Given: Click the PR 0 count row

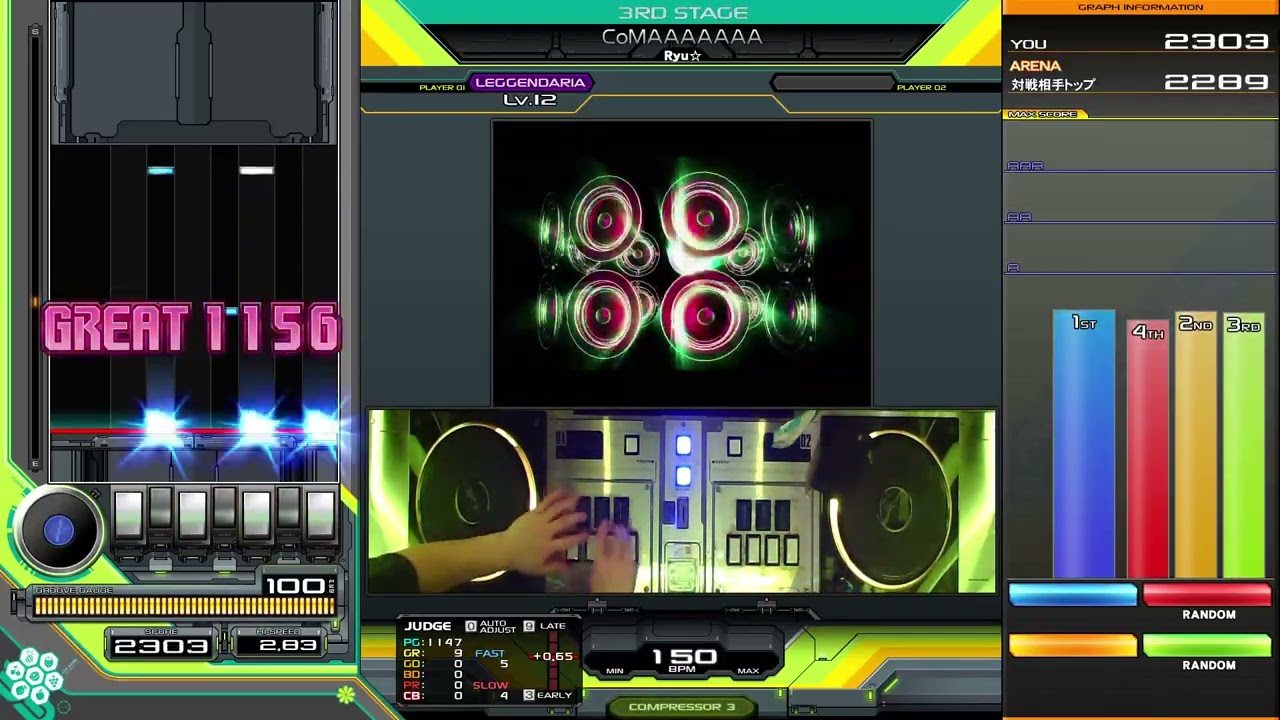Looking at the screenshot, I should point(433,685).
